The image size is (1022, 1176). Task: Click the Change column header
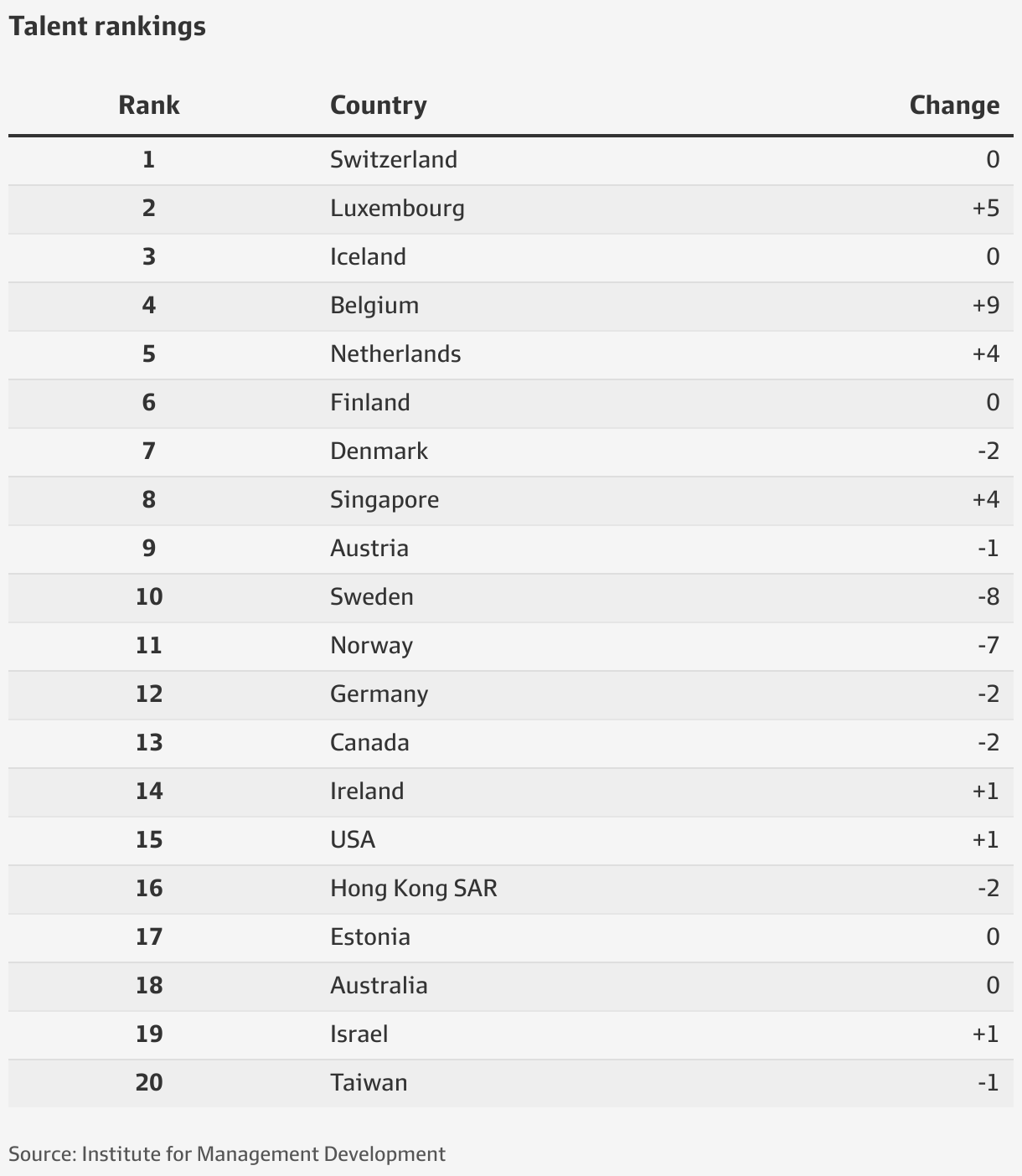[954, 106]
